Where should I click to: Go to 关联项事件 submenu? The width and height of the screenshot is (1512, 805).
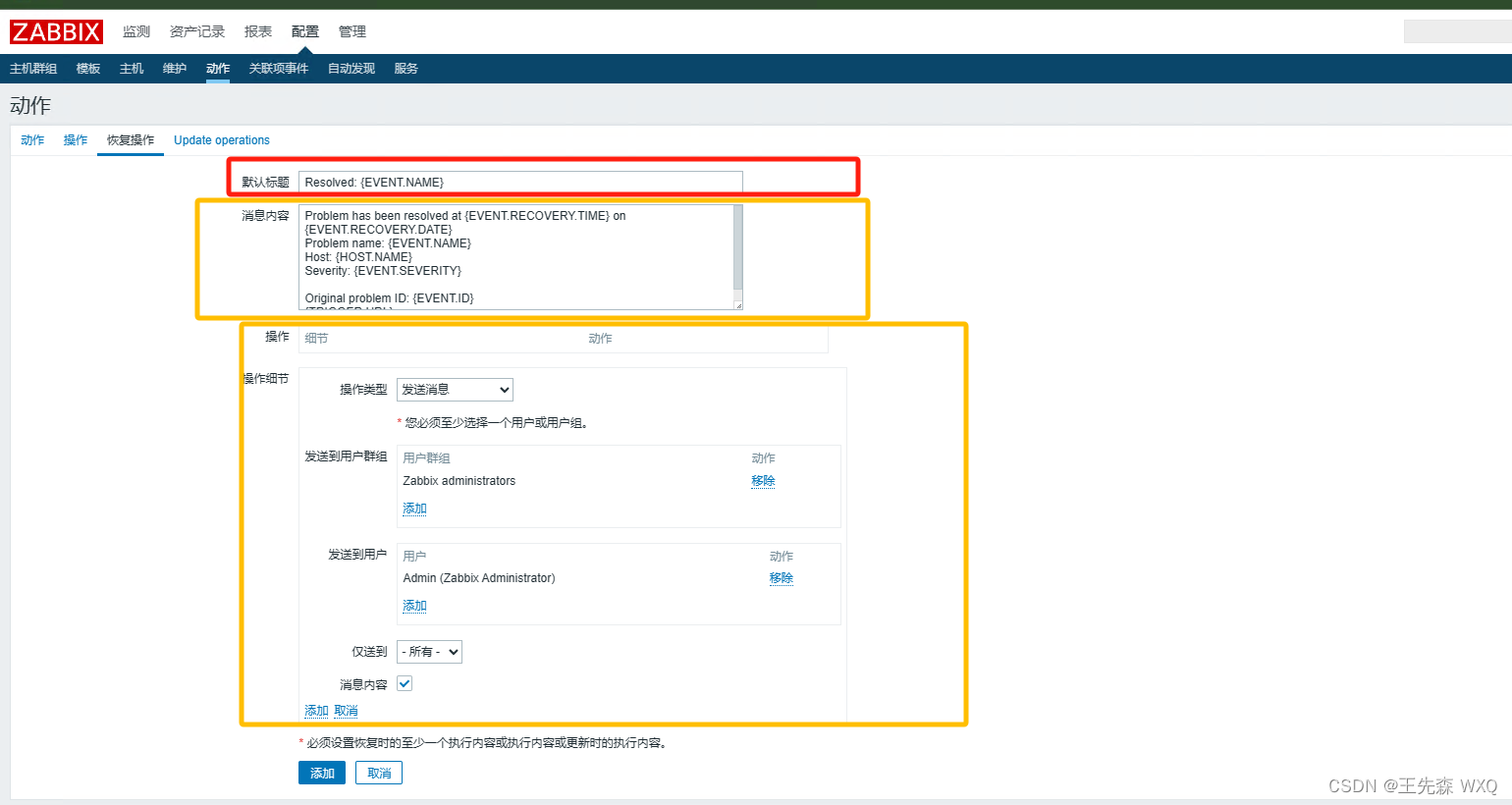279,69
